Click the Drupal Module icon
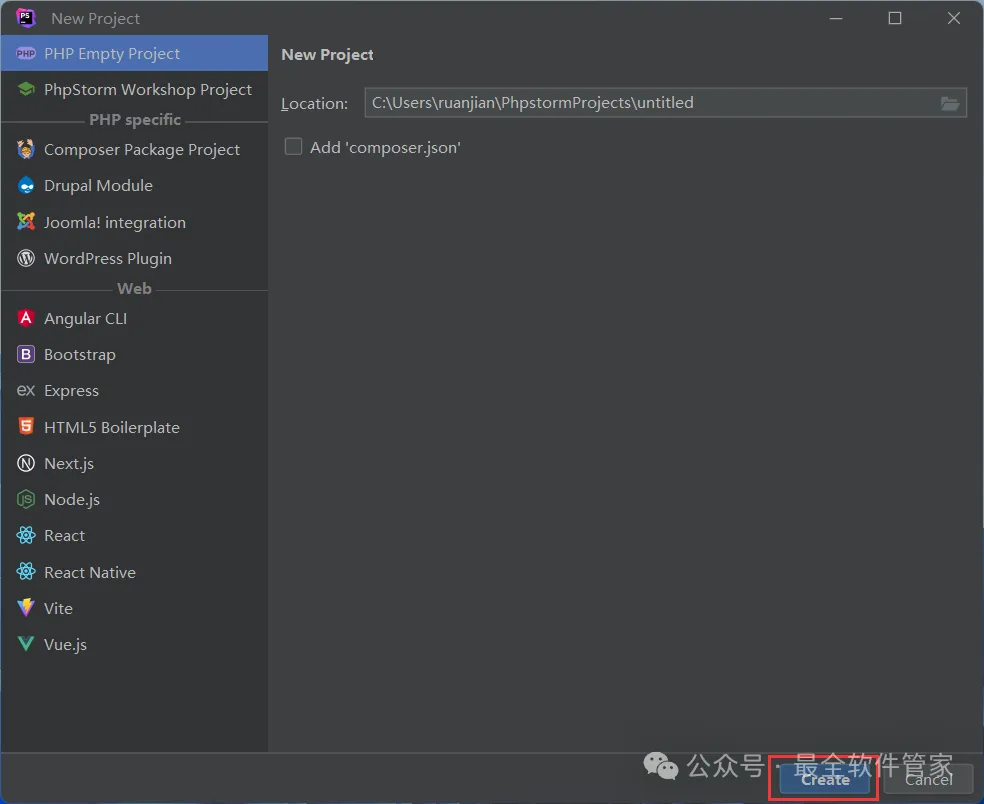The width and height of the screenshot is (984, 804). 26,186
